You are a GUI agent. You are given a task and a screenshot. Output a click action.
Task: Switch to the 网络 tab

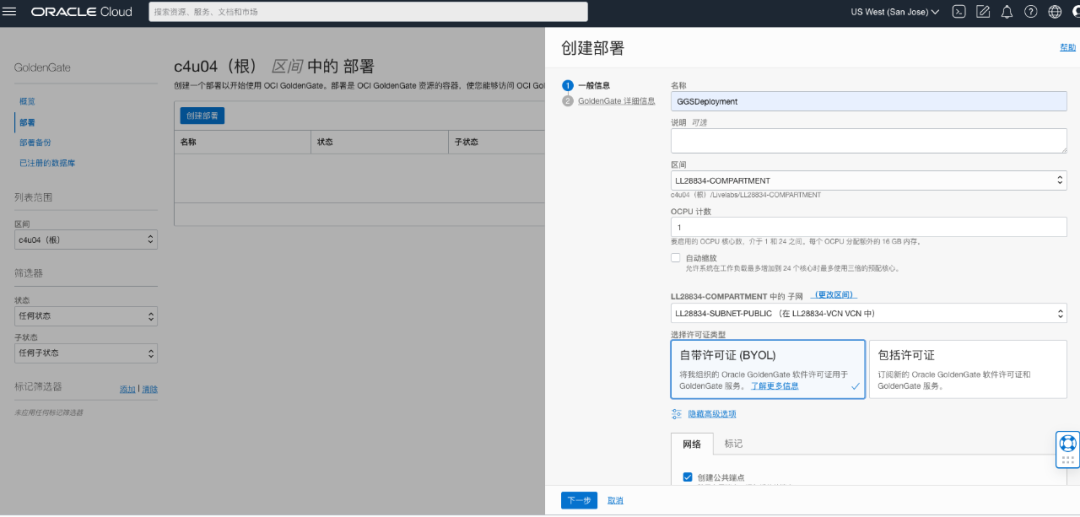tap(692, 444)
